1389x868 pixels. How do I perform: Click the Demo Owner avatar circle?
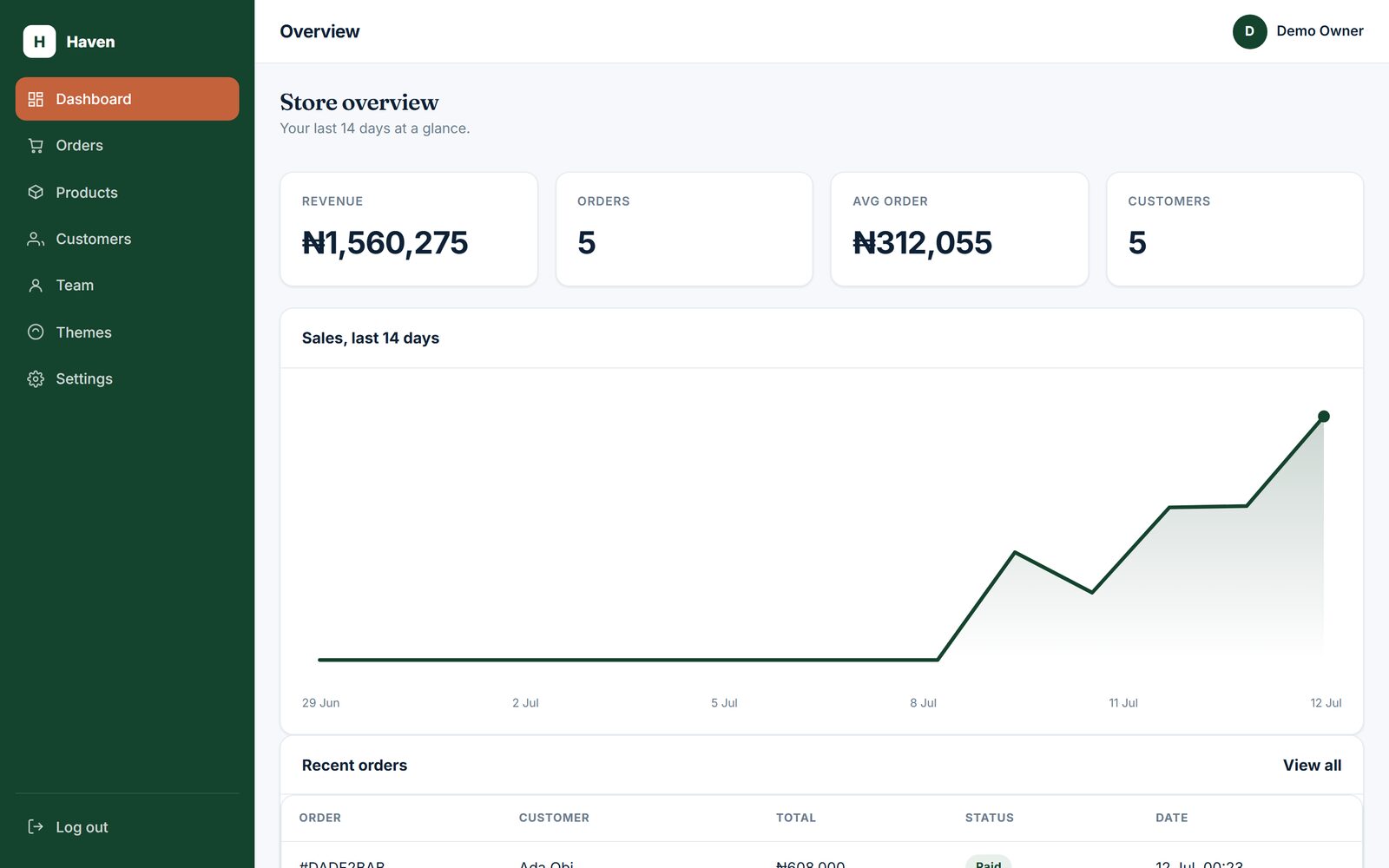pos(1249,31)
